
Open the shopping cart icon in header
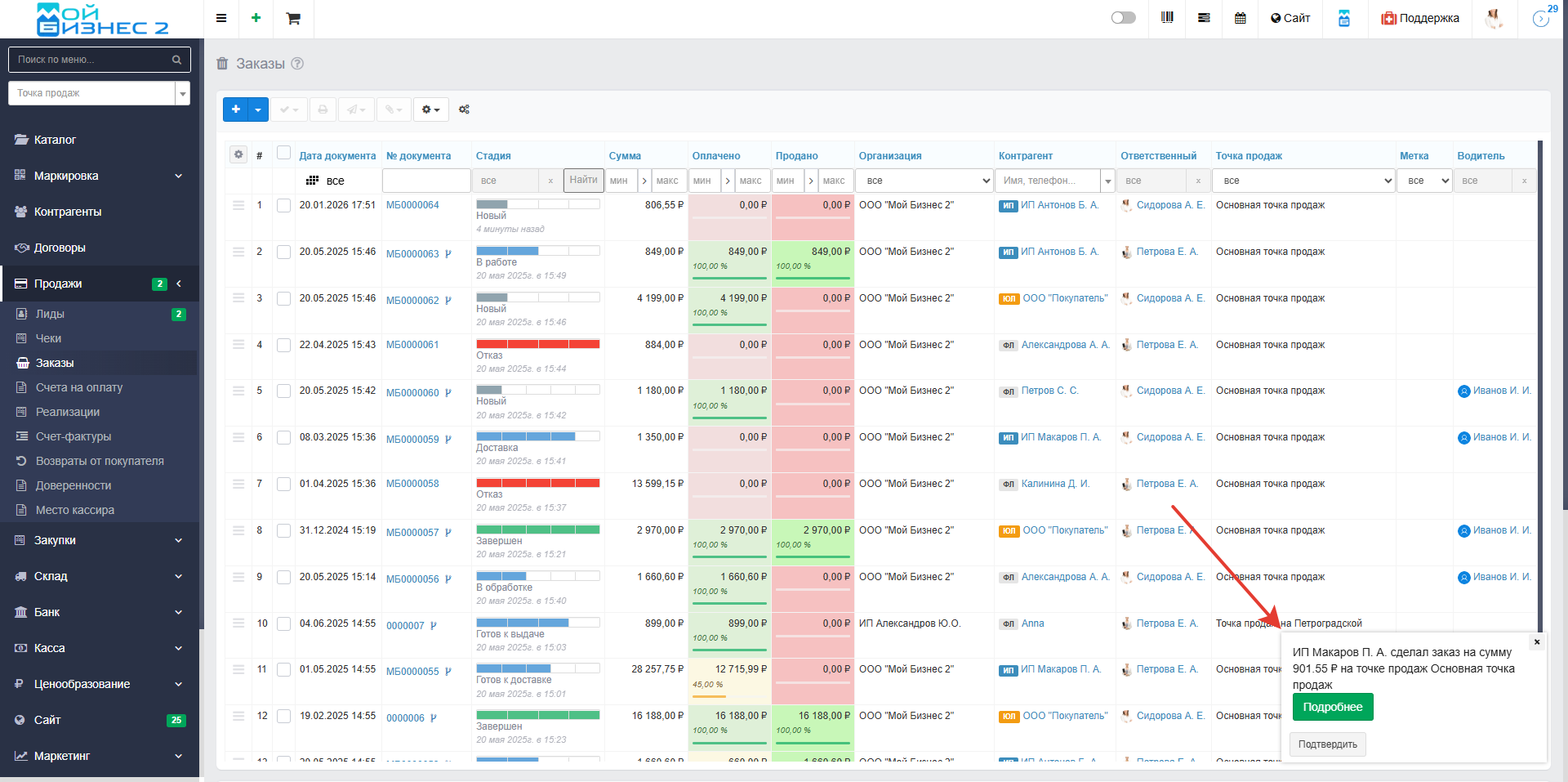point(293,18)
